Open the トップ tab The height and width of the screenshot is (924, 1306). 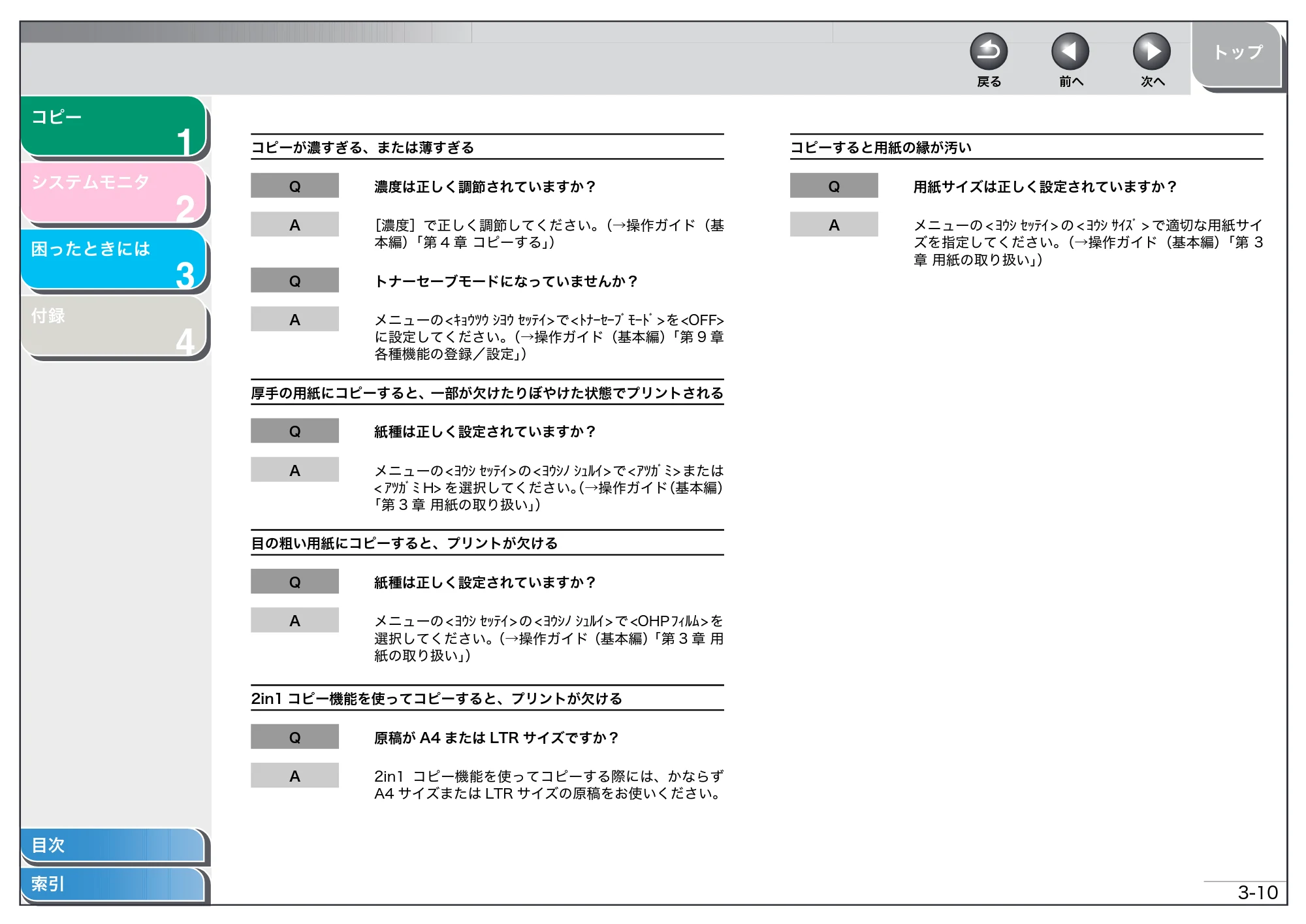tap(1237, 55)
